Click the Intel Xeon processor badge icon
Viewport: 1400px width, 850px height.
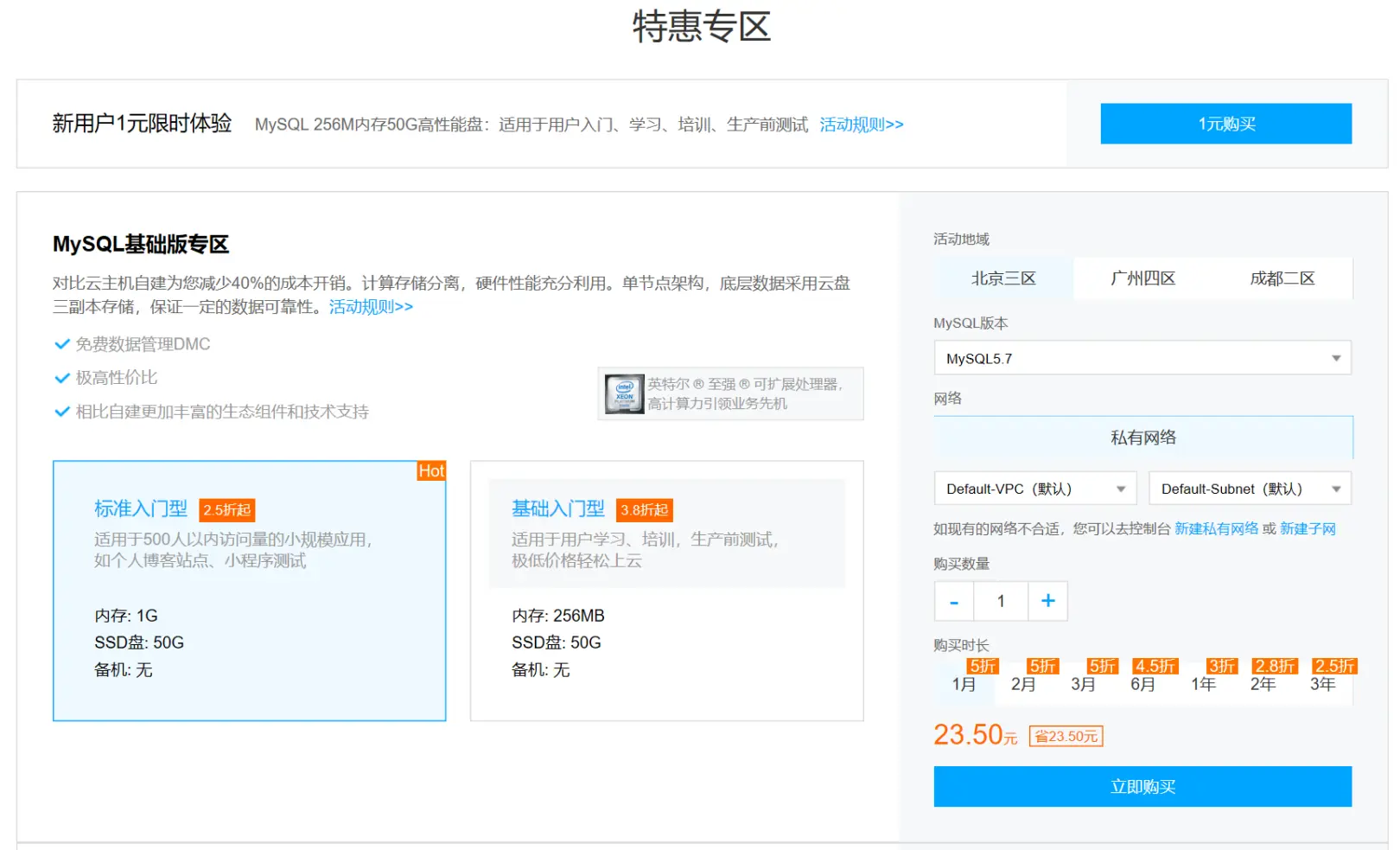pyautogui.click(x=624, y=393)
